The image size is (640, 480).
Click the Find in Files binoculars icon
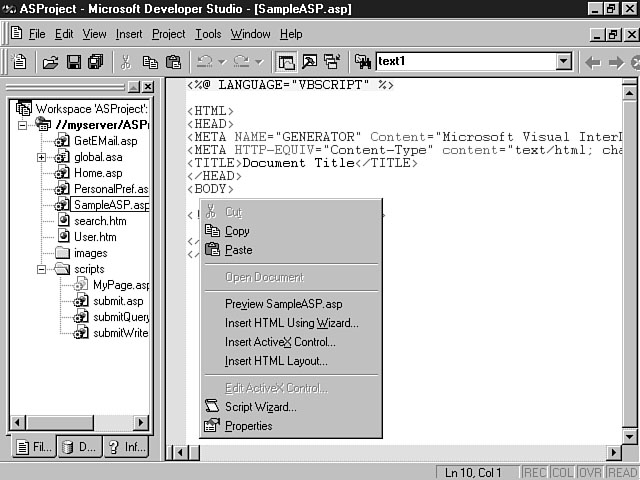click(361, 62)
